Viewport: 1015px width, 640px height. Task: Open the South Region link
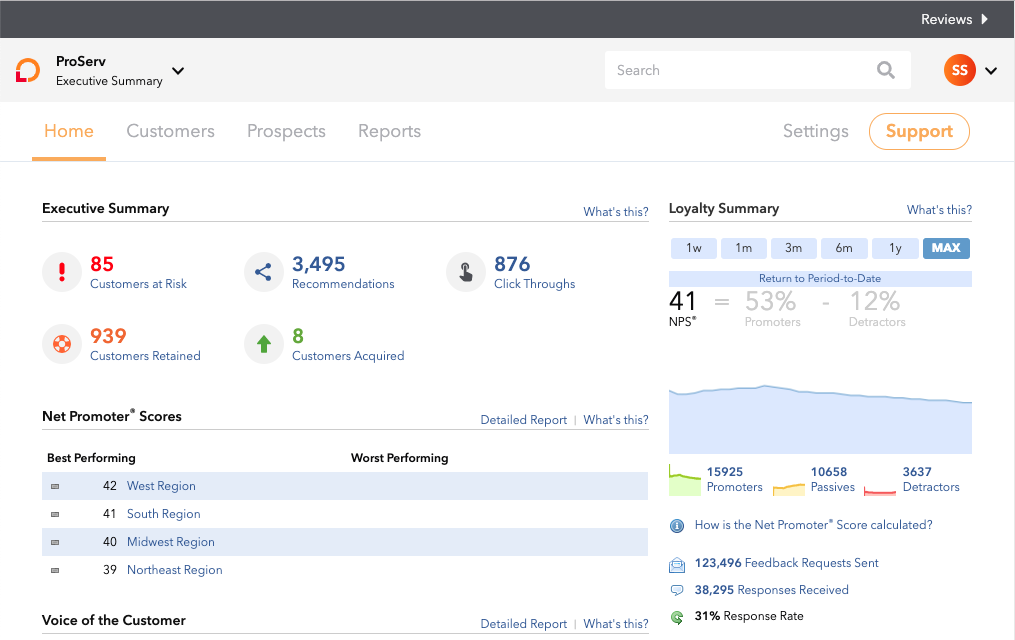164,514
